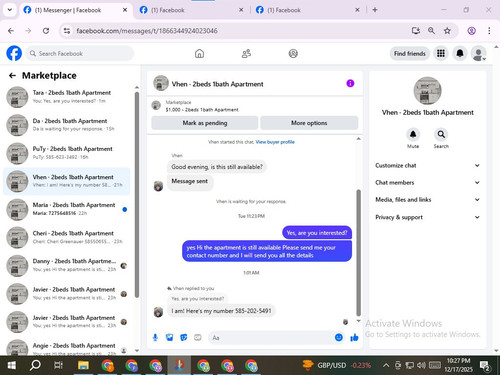Open the browser zoom magnifier icon
Image resolution: width=500 pixels, height=375 pixels.
[431, 31]
